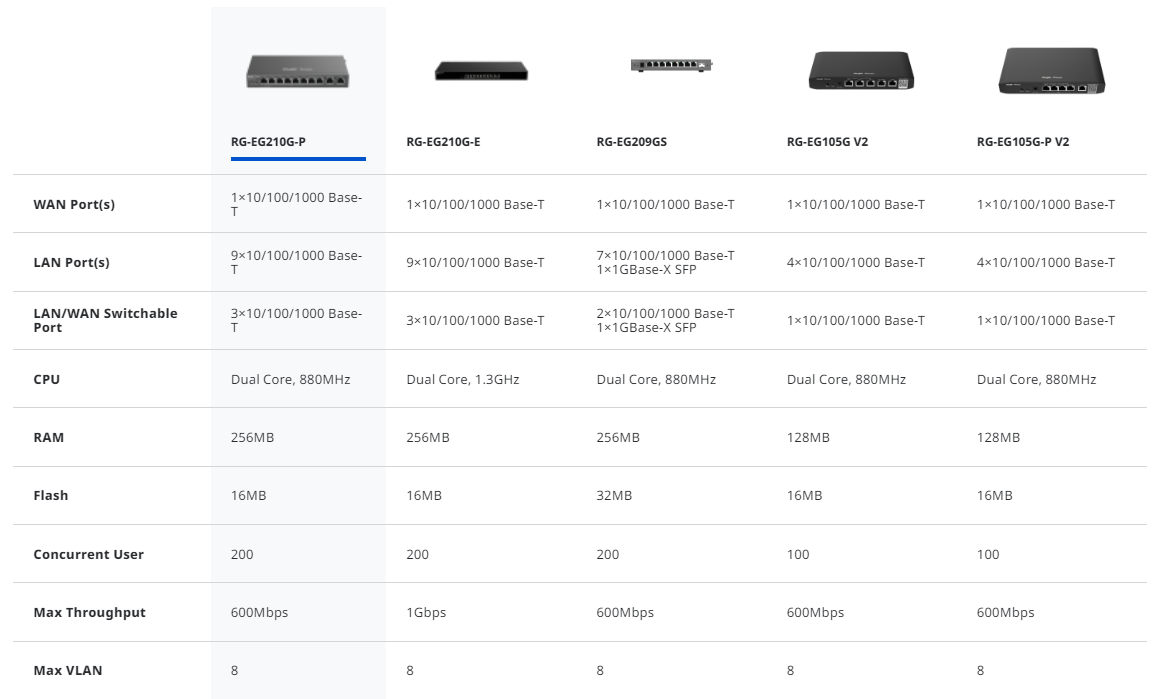Click the Flash row label

pos(51,496)
